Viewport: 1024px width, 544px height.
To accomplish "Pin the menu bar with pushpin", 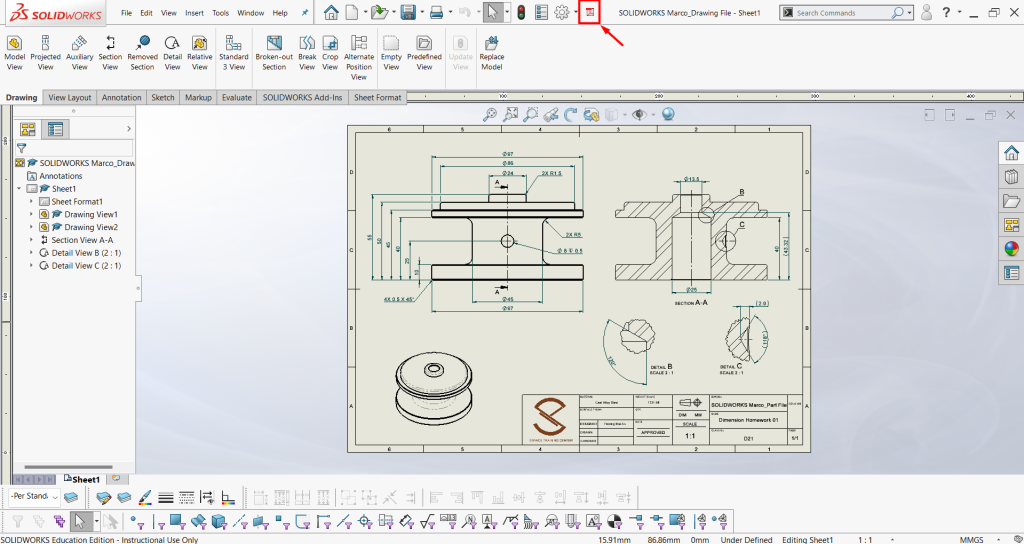I will (305, 12).
